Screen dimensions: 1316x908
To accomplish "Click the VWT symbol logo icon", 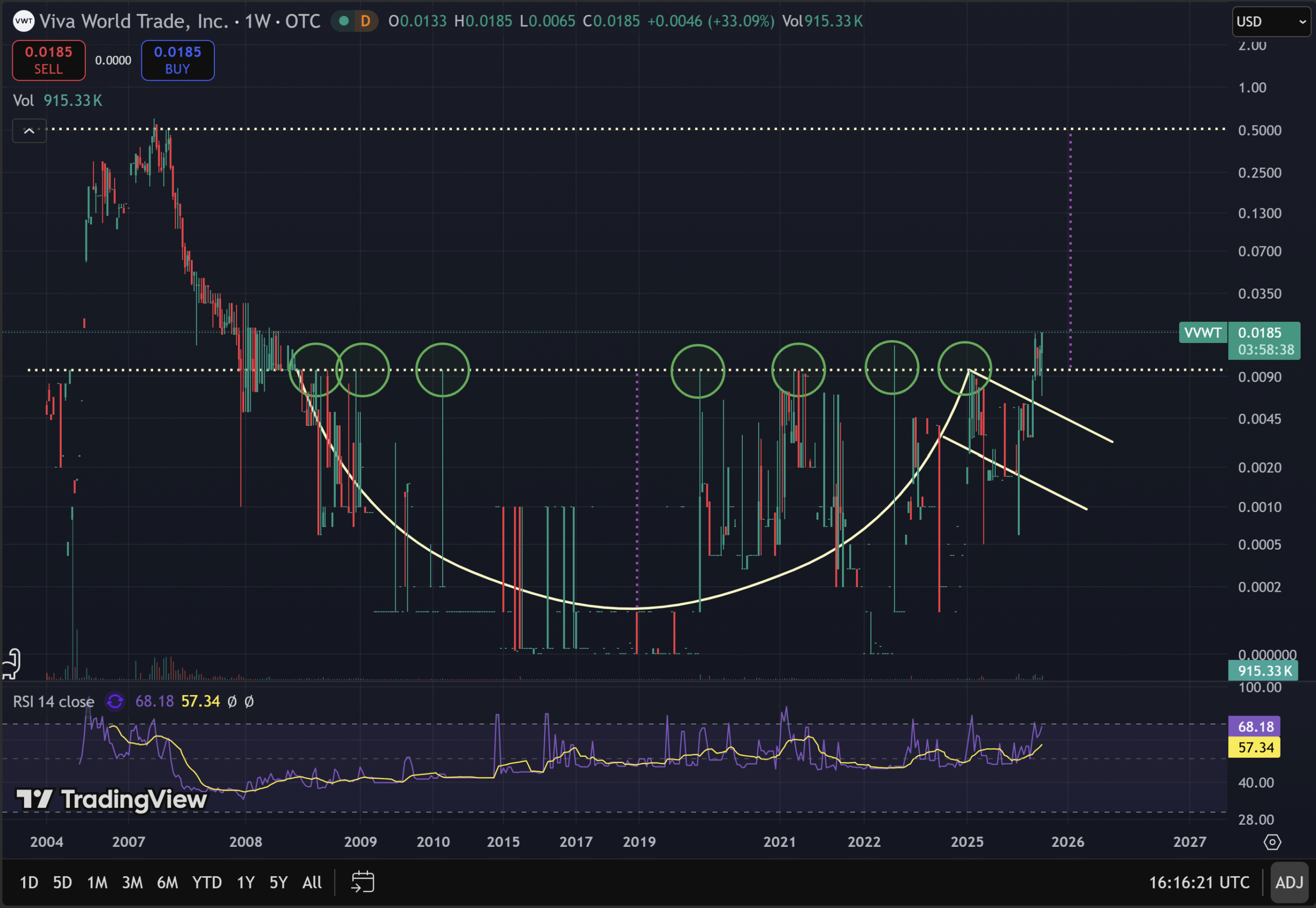I will click(x=23, y=21).
